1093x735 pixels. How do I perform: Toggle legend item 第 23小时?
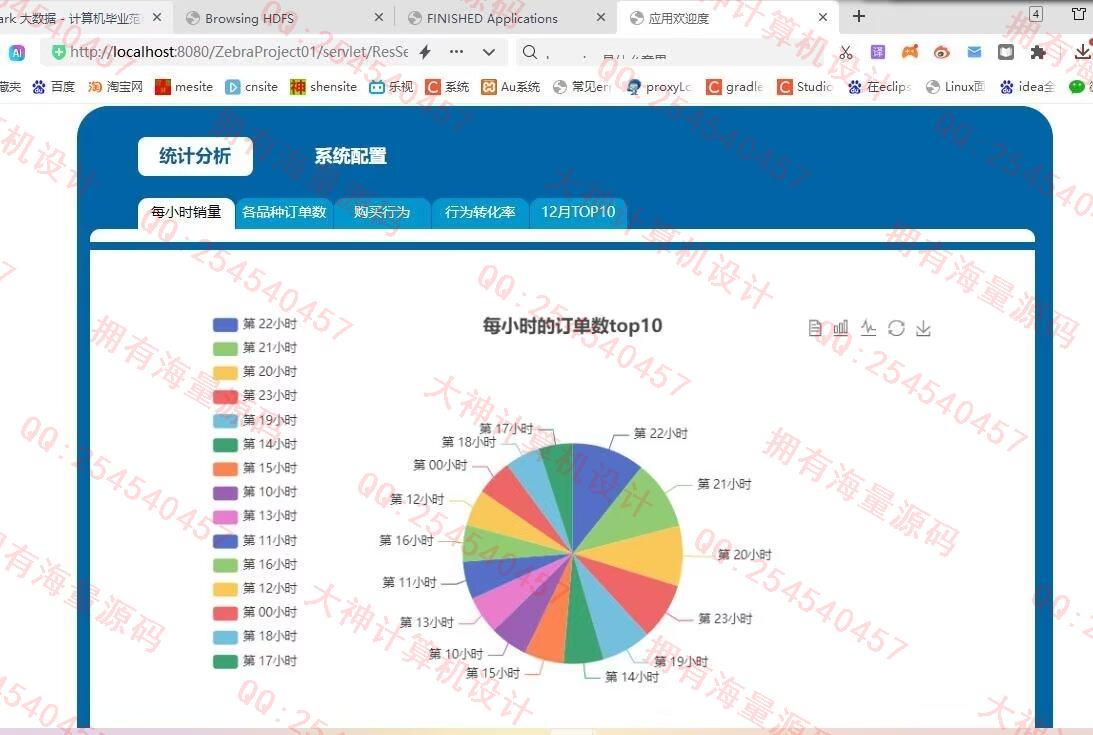255,395
